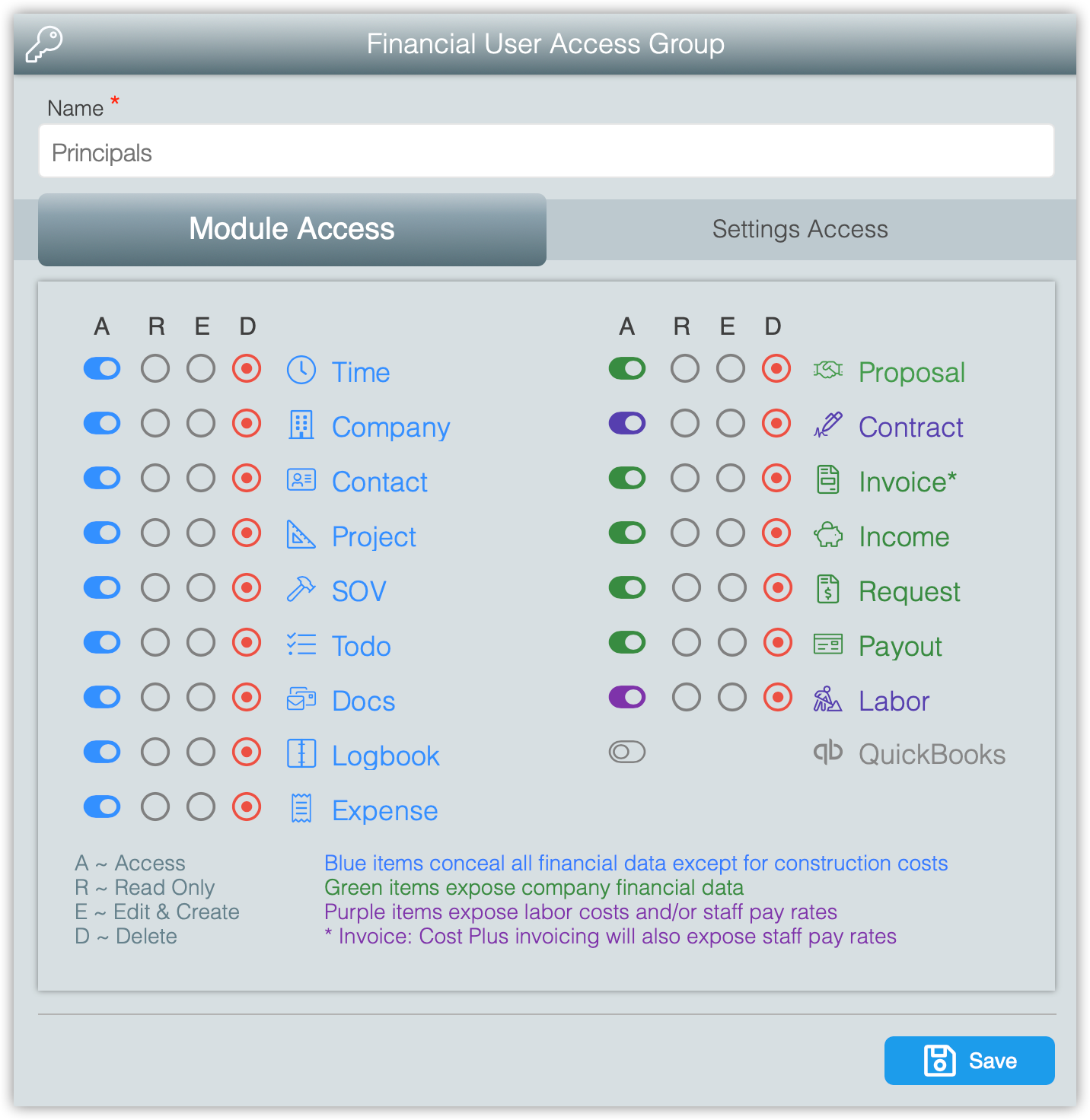This screenshot has width=1090, height=1120.
Task: Click the Payout check icon
Action: [828, 644]
